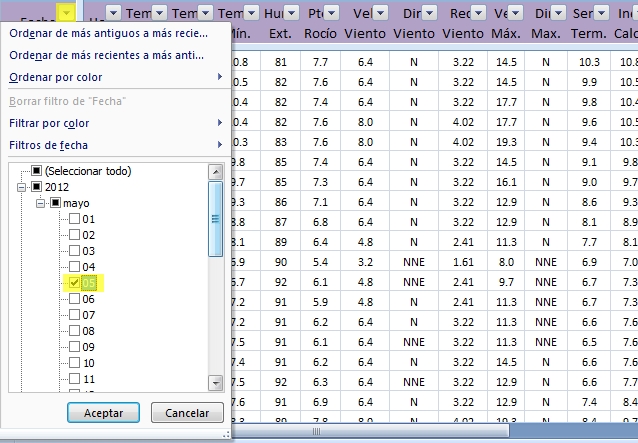Click the filter menu resize grip corner
The width and height of the screenshot is (638, 443).
click(226, 435)
